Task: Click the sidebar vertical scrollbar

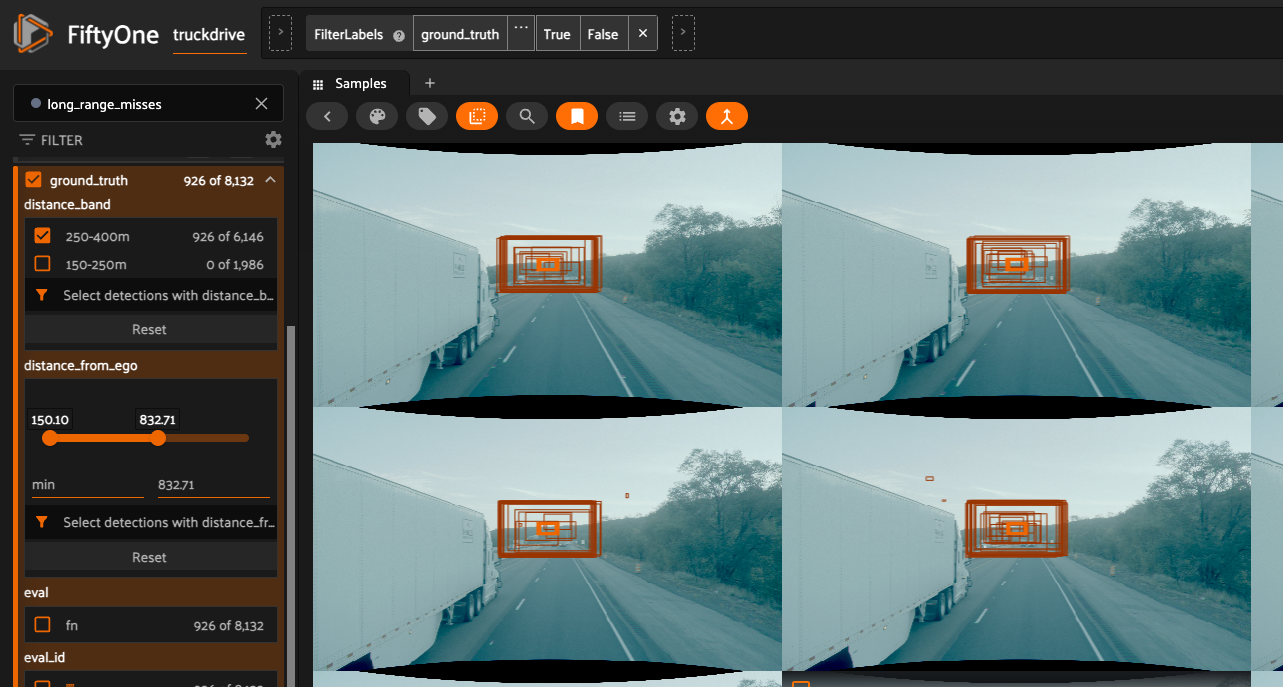Action: pyautogui.click(x=290, y=505)
